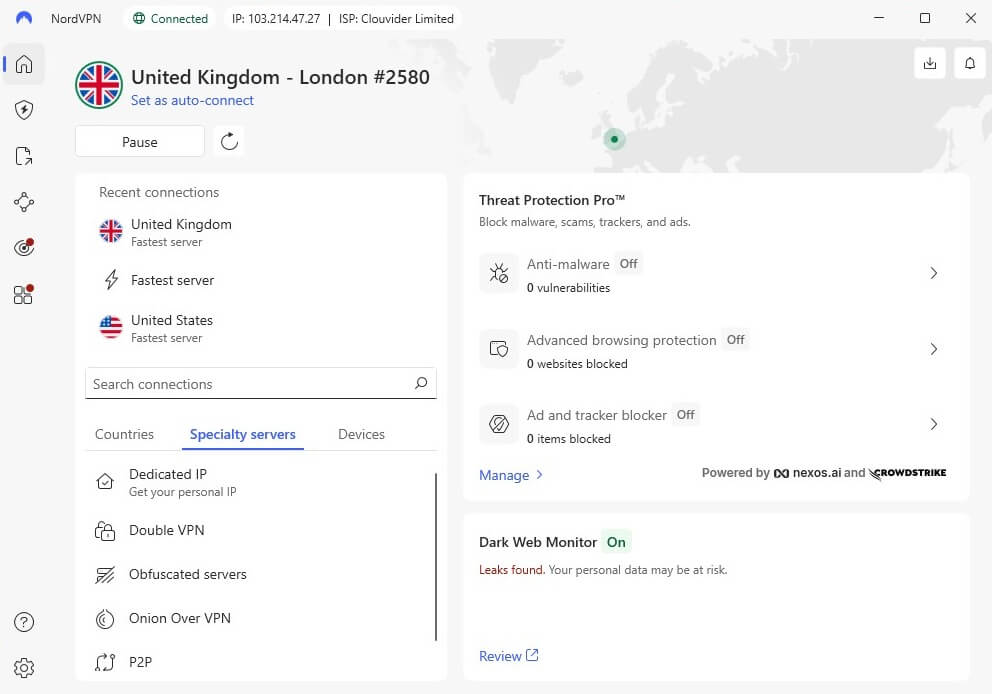
Task: Click the green server location dot on map
Action: (x=614, y=139)
